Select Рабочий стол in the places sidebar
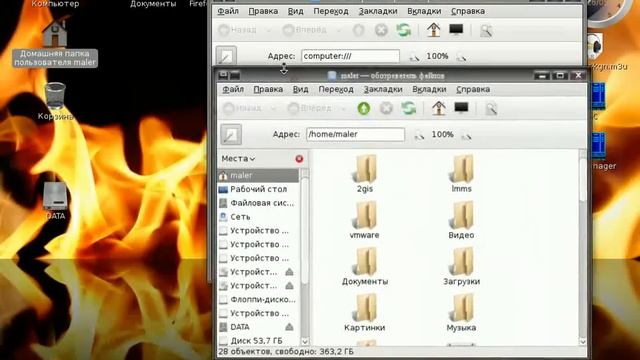Image resolution: width=640 pixels, height=360 pixels. [x=258, y=189]
